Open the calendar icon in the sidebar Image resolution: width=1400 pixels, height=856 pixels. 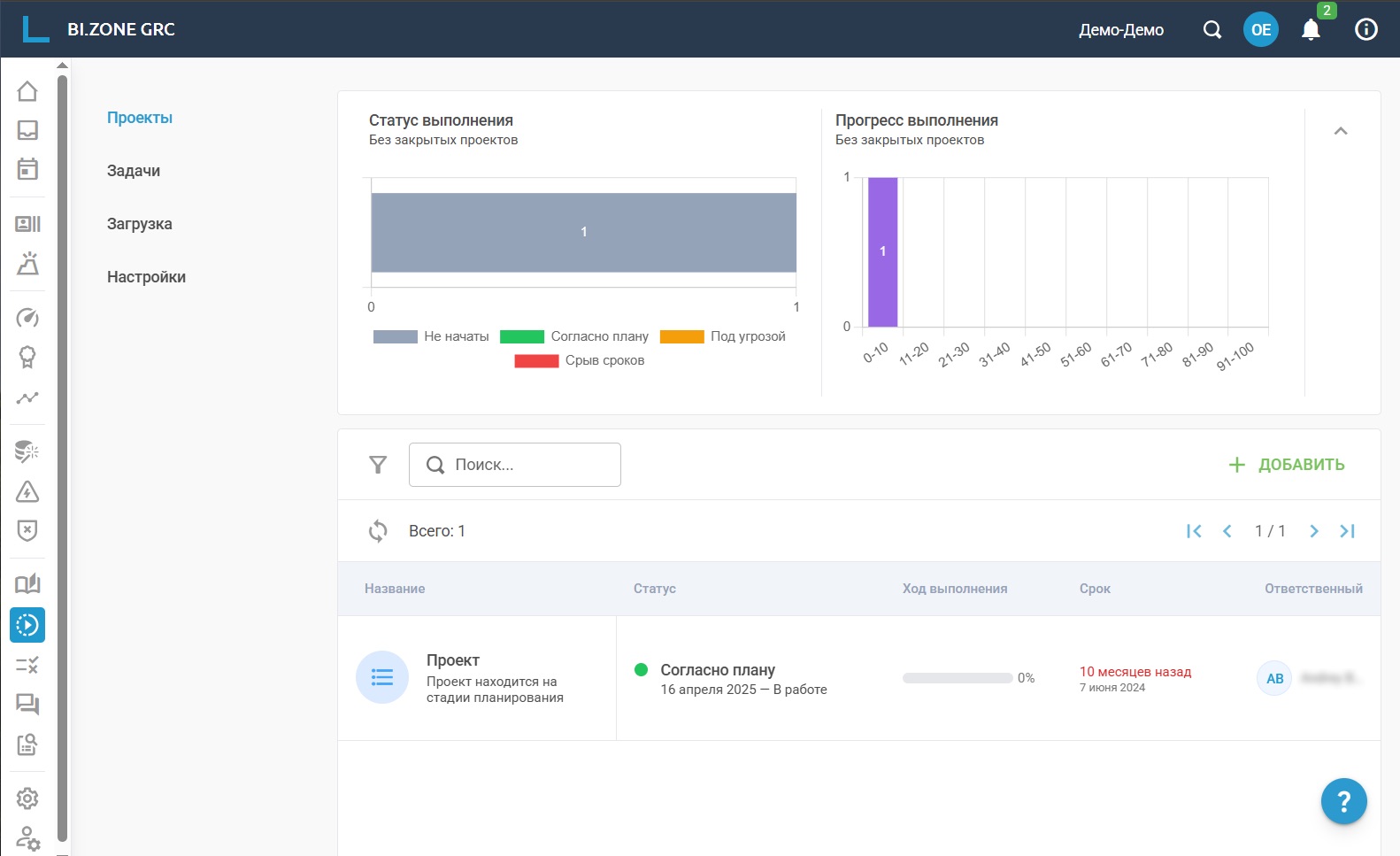point(27,169)
